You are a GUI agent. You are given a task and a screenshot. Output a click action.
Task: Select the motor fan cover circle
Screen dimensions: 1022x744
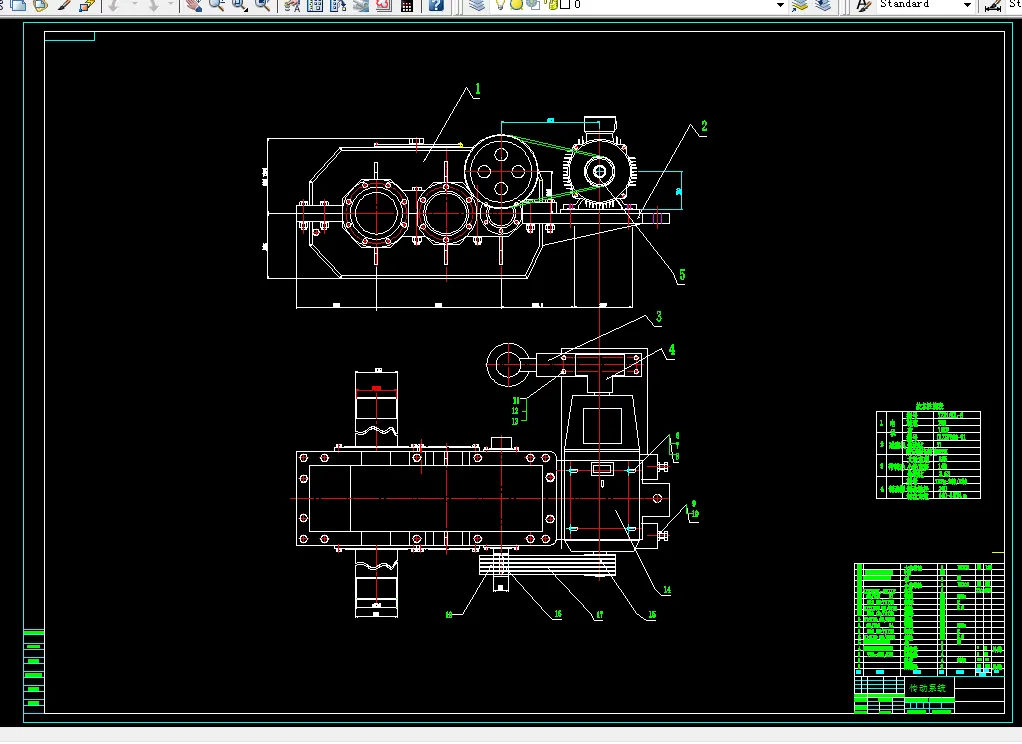tap(599, 172)
